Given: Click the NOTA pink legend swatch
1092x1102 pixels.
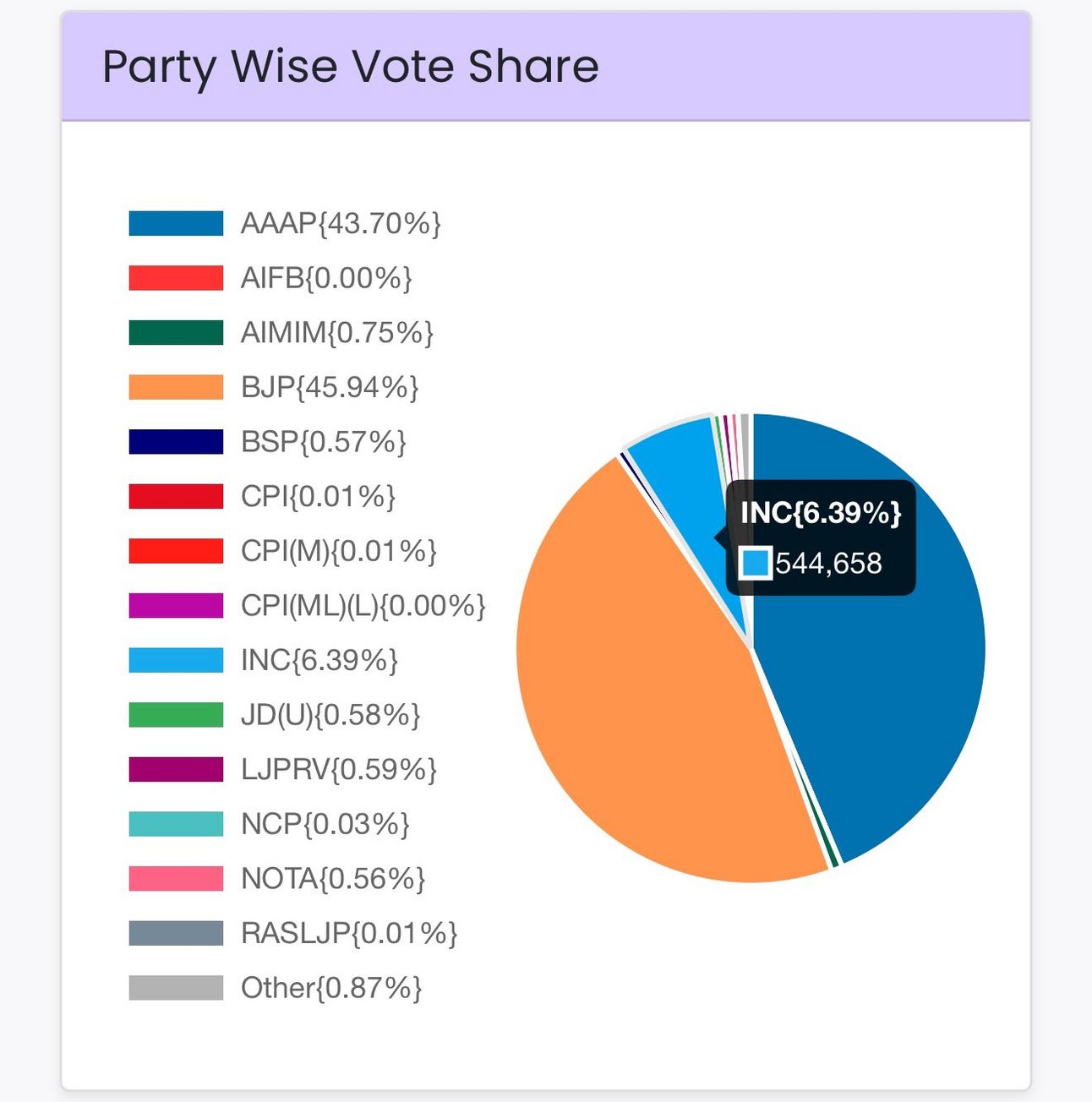Looking at the screenshot, I should [176, 879].
